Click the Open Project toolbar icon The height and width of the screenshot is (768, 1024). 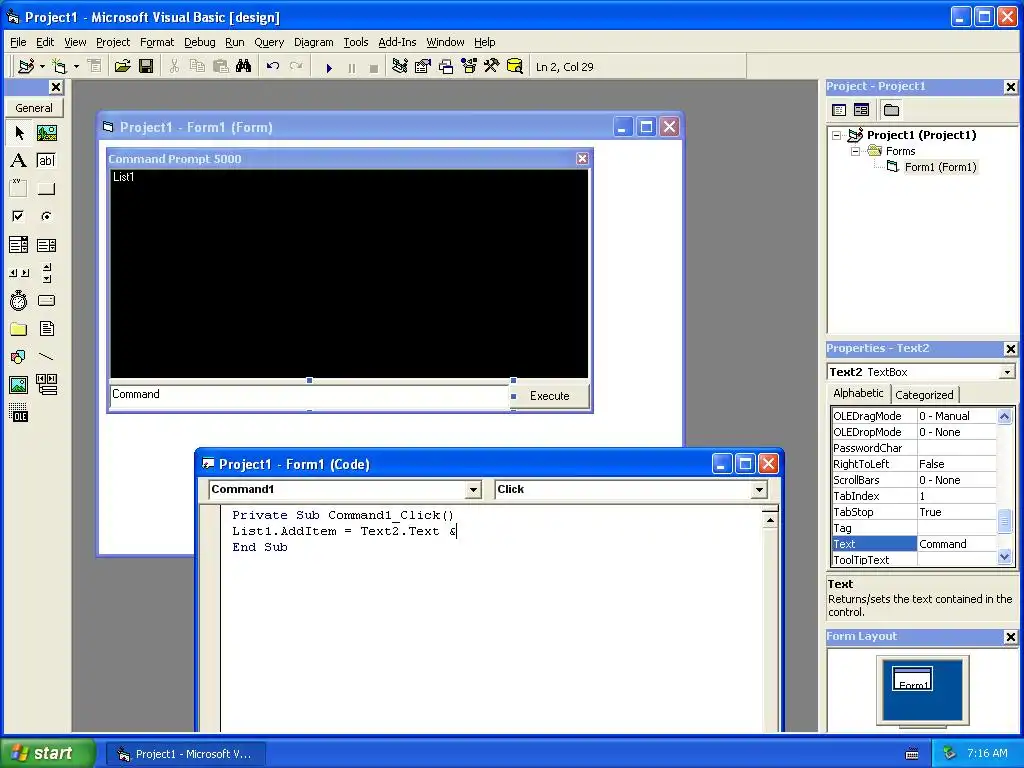click(x=122, y=67)
